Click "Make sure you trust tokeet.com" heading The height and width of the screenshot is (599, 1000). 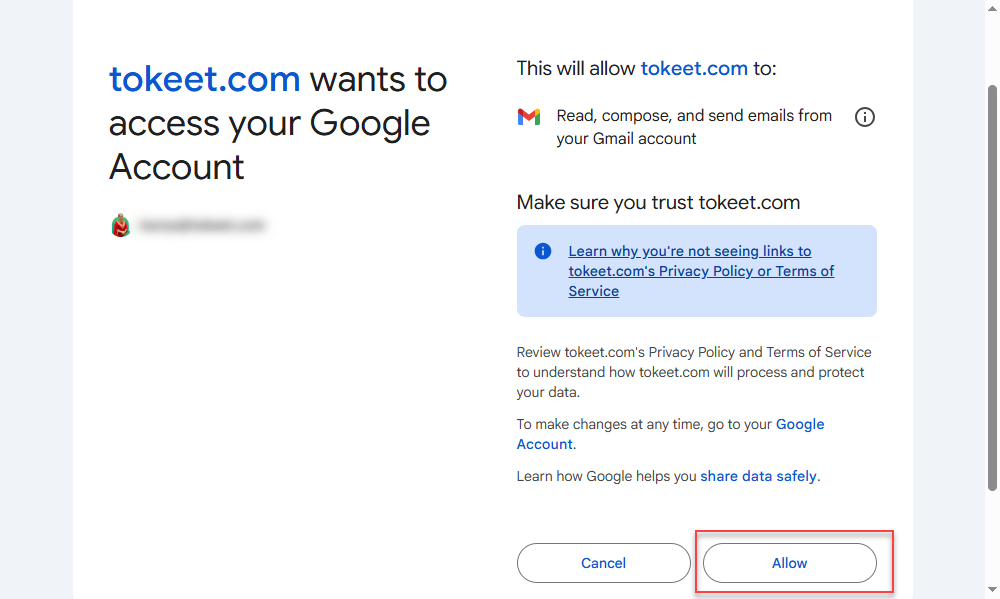tap(658, 203)
